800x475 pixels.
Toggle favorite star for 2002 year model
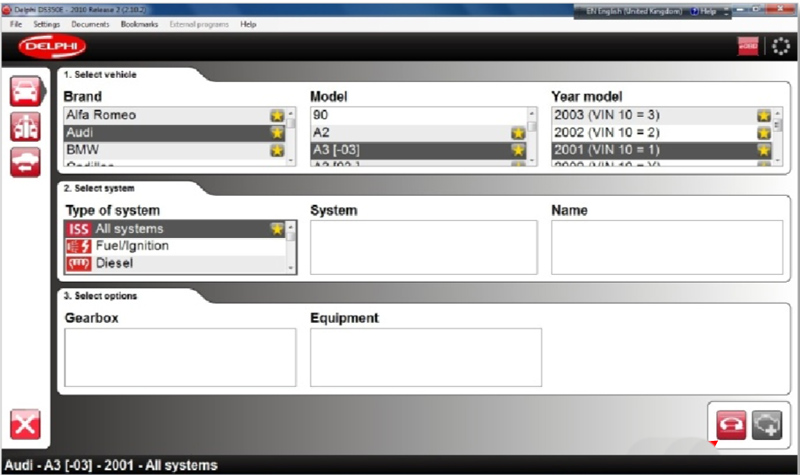(764, 133)
